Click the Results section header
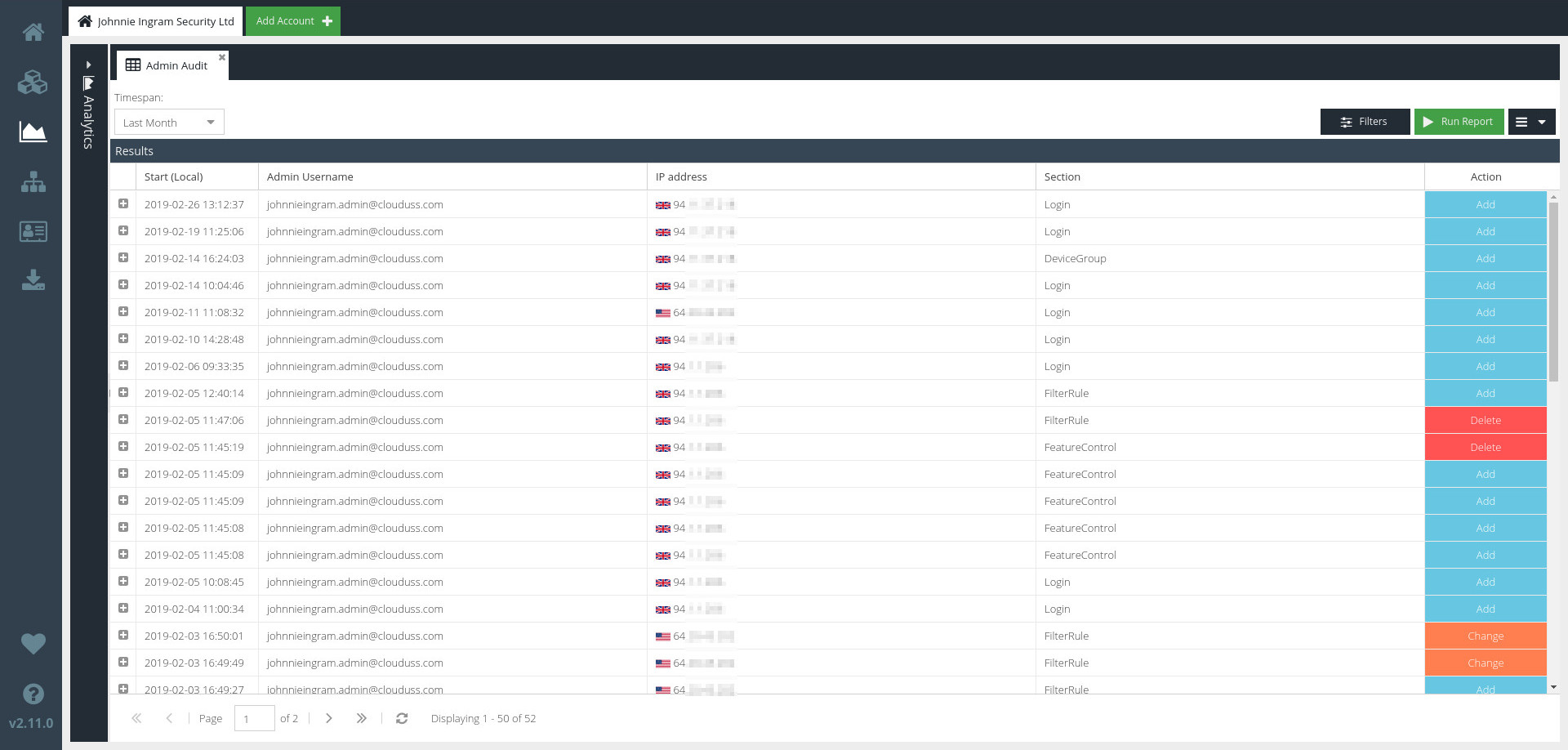Screen dimensions: 1568x750 [835, 151]
